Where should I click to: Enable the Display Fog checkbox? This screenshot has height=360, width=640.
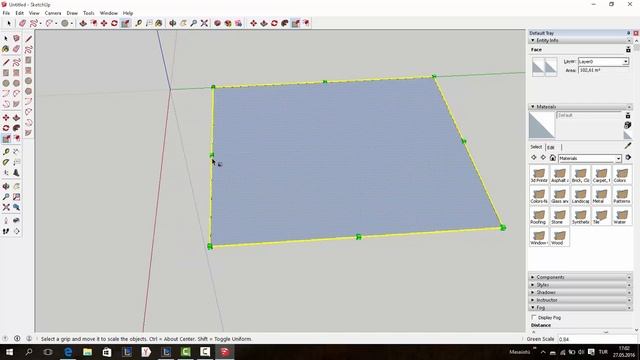(x=533, y=317)
